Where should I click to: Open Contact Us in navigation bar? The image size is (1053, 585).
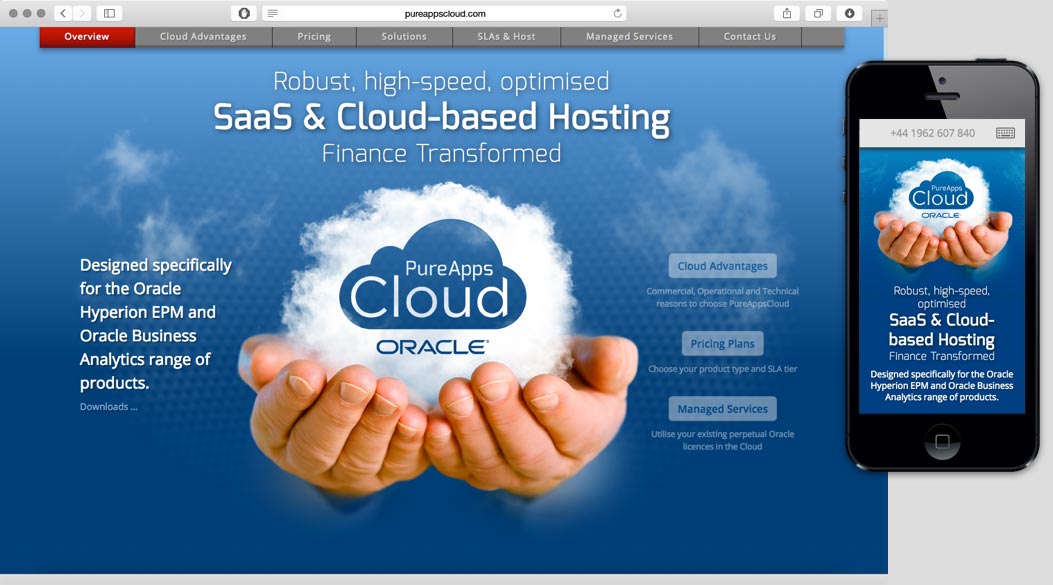[749, 37]
